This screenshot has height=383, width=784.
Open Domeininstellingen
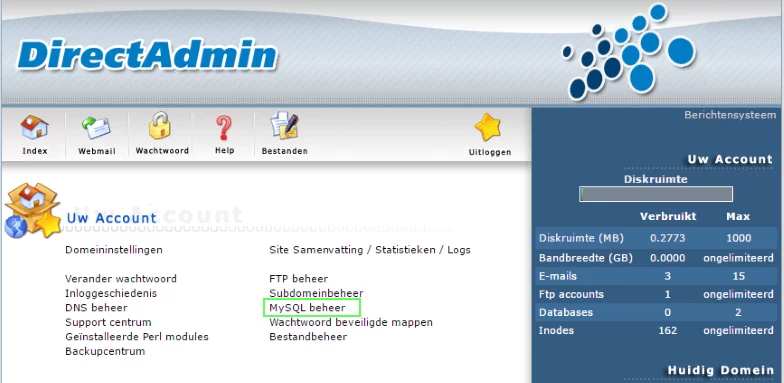point(114,250)
